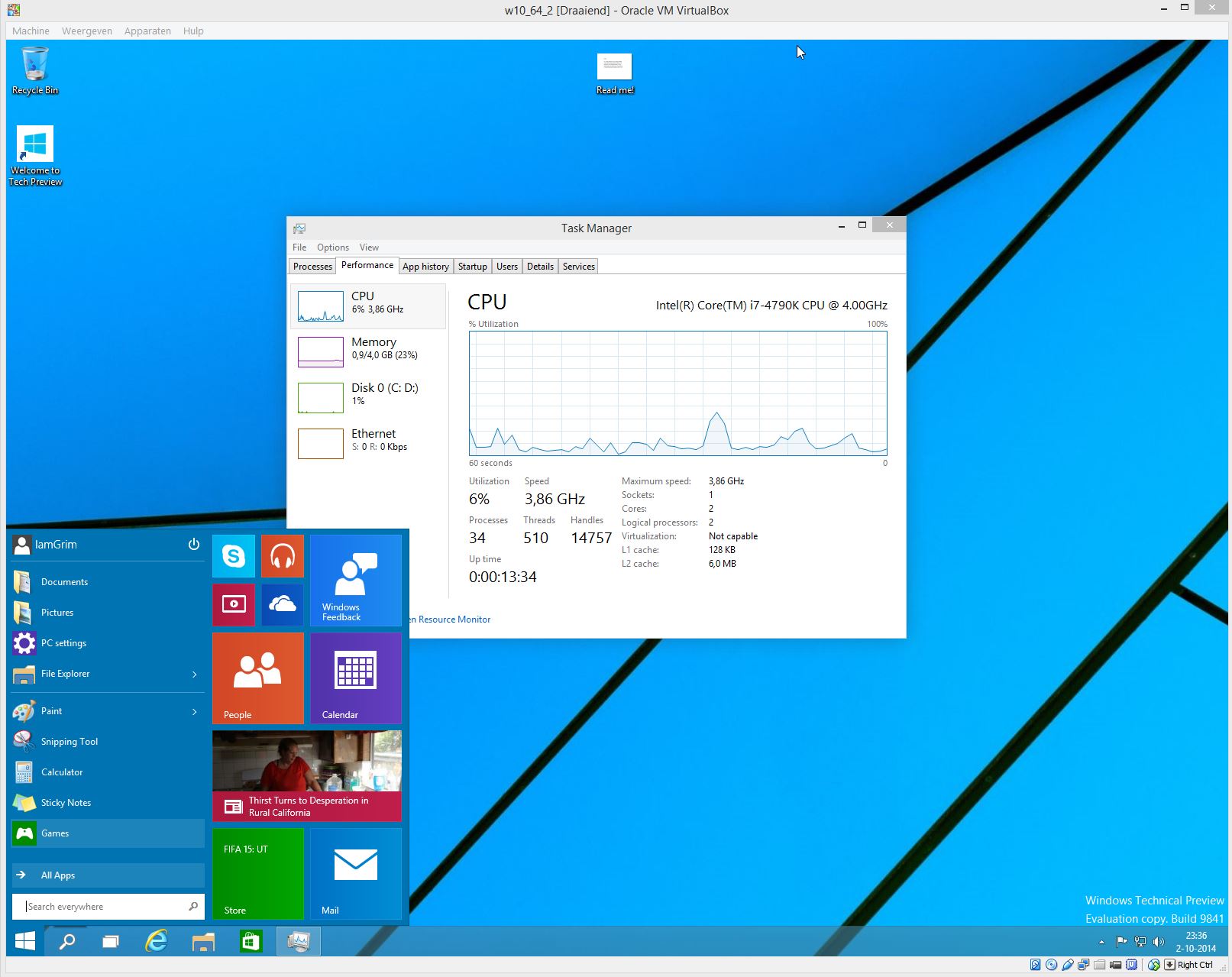The image size is (1232, 977).
Task: Switch to the App history tab
Action: click(425, 267)
